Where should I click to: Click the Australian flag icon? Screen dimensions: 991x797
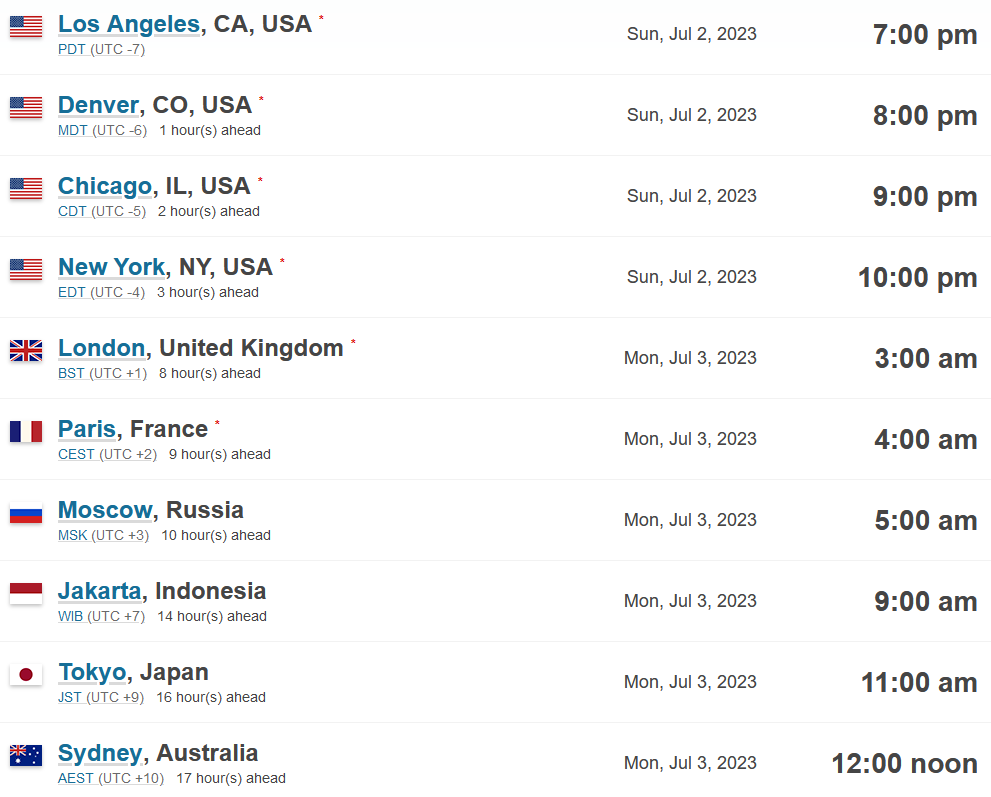coord(26,755)
